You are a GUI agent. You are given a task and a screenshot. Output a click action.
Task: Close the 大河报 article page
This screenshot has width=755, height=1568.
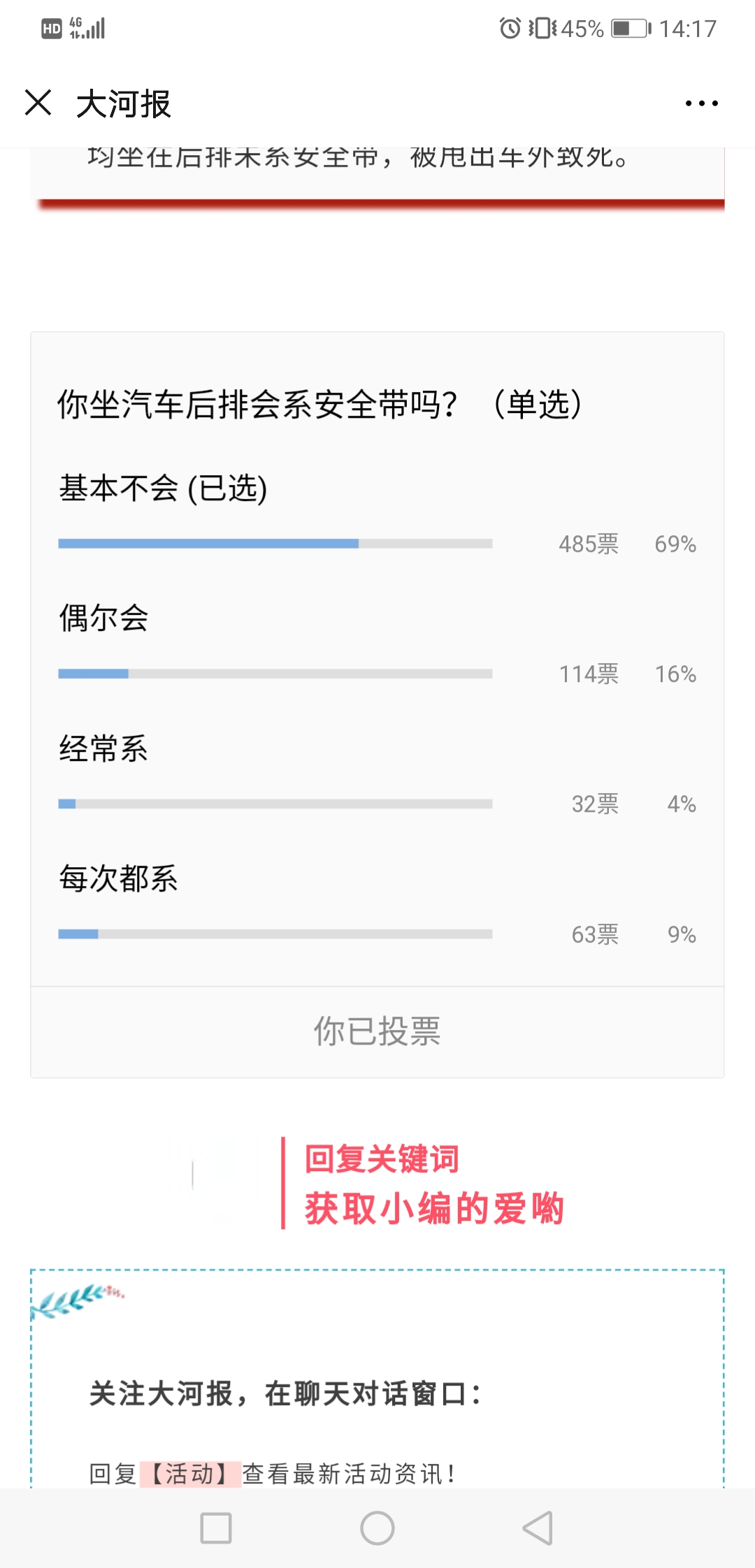[x=38, y=103]
